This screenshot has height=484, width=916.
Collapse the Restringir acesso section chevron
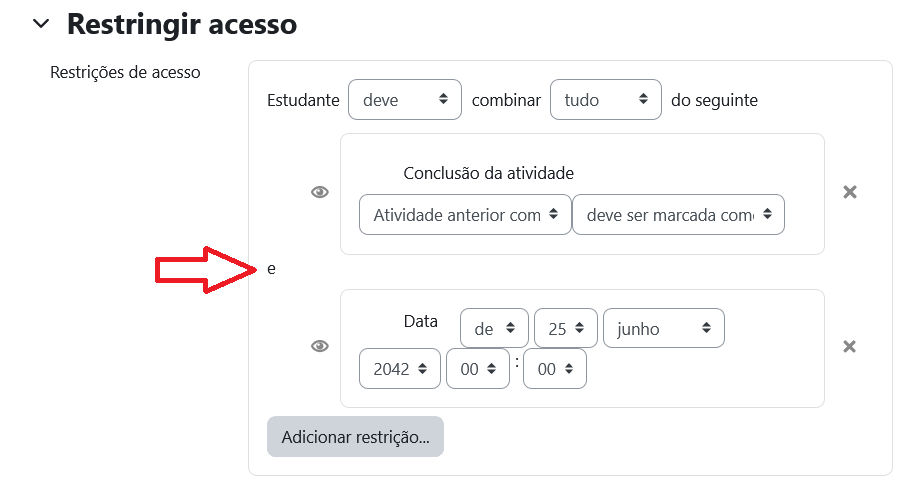[x=41, y=24]
